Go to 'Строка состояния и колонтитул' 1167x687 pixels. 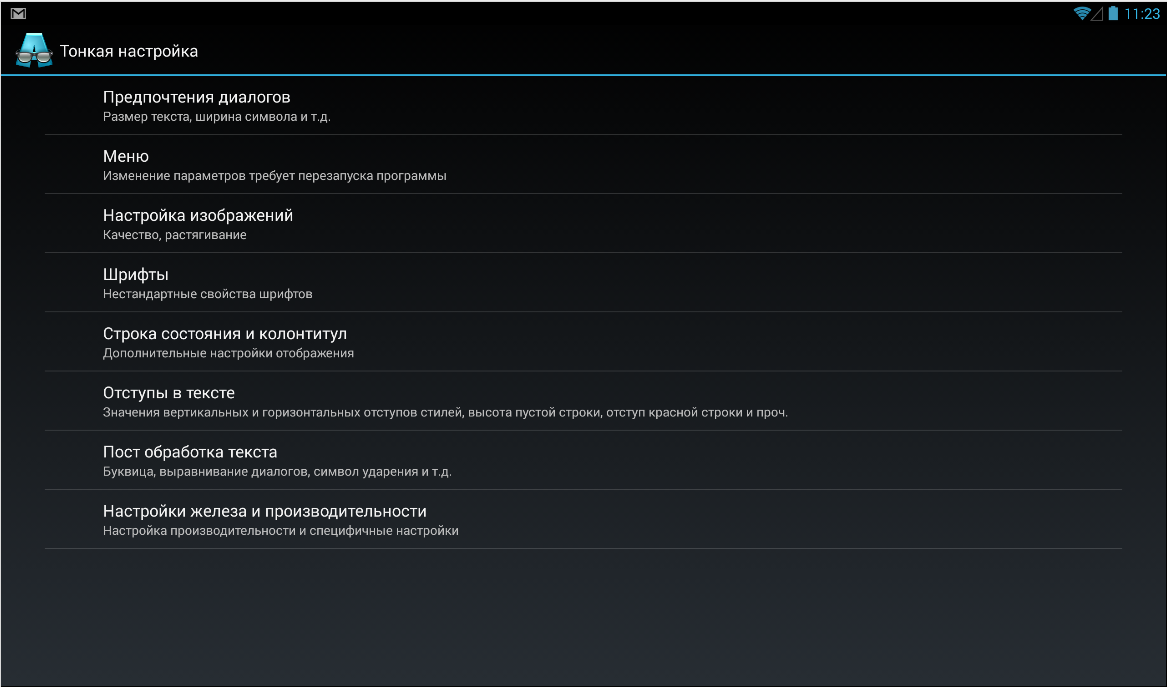click(x=225, y=333)
